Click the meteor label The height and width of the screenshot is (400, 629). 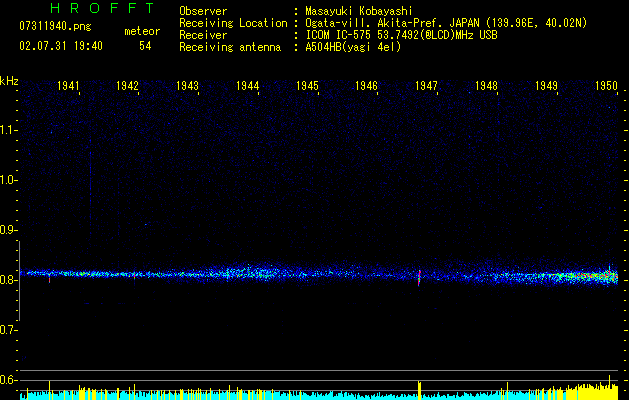coord(142,31)
